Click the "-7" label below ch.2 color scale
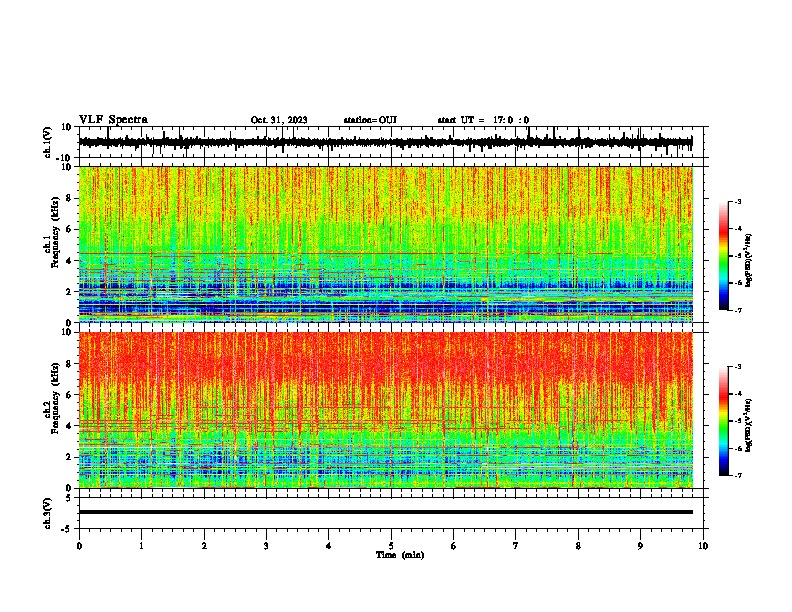792x612 pixels. (x=737, y=475)
